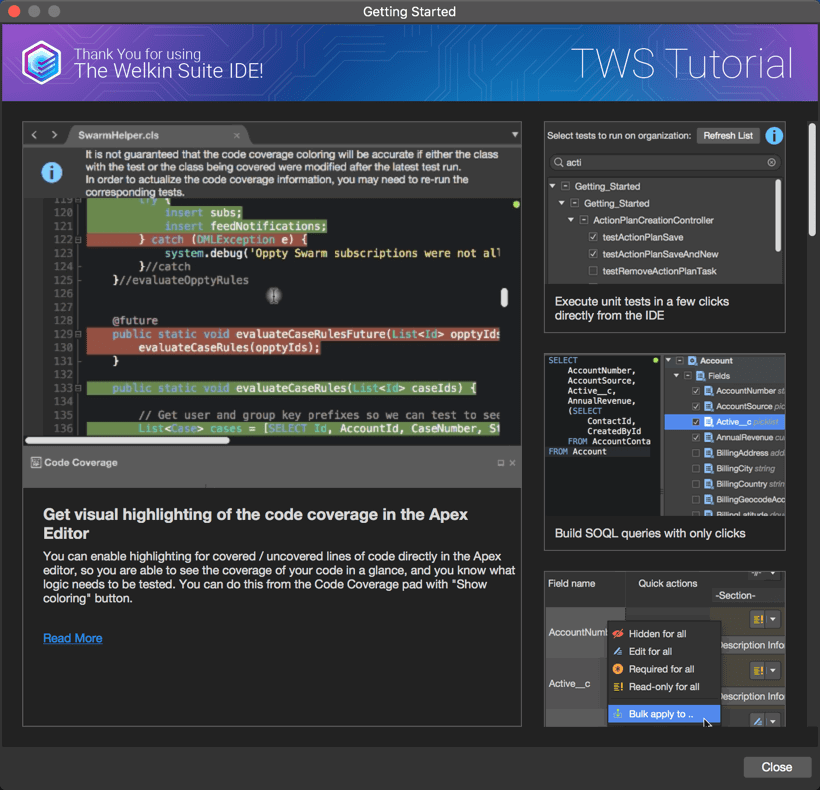
Task: Click the magnifier icon in the tests search box
Action: [559, 163]
